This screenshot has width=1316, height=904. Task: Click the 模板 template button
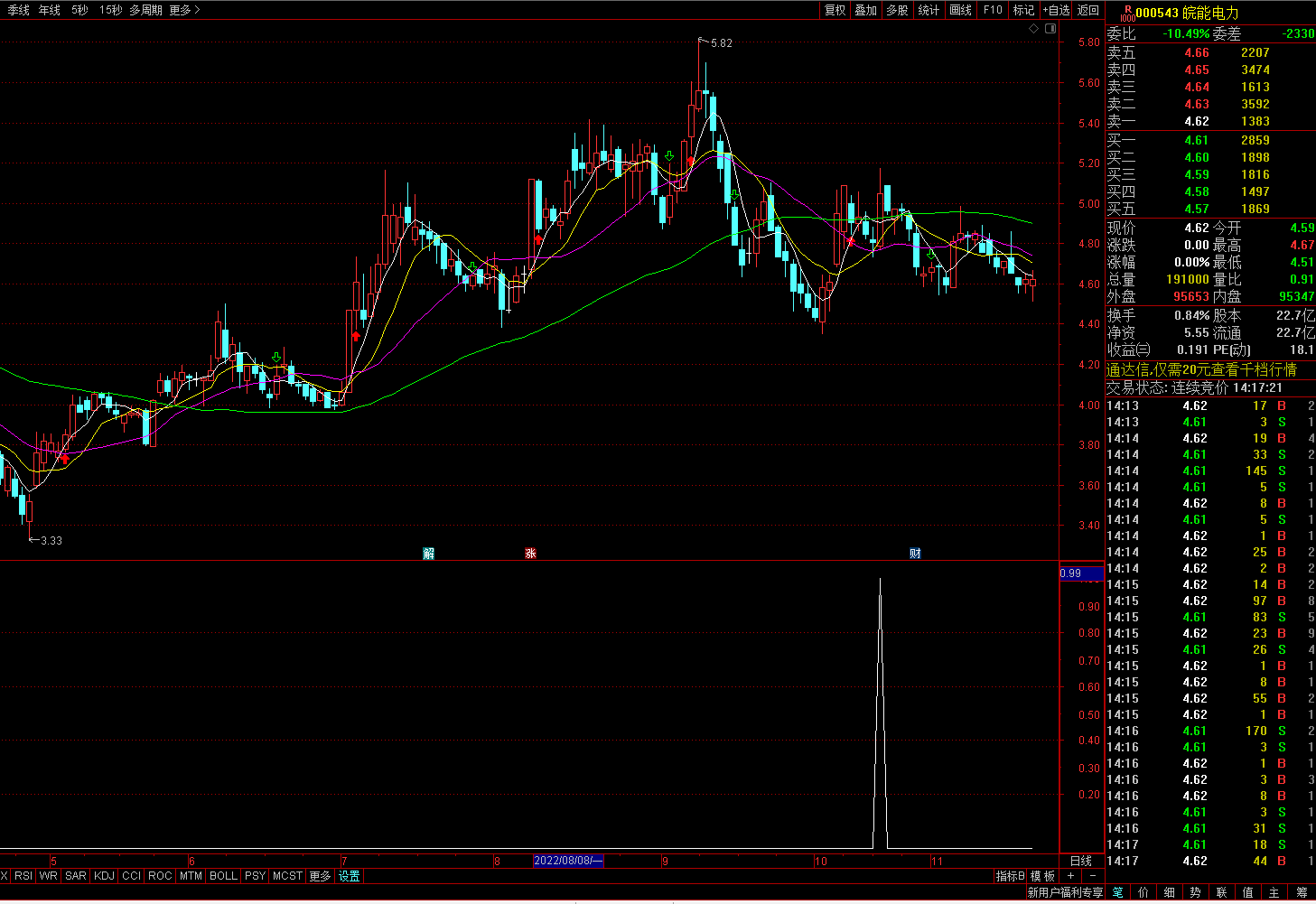click(x=1043, y=876)
